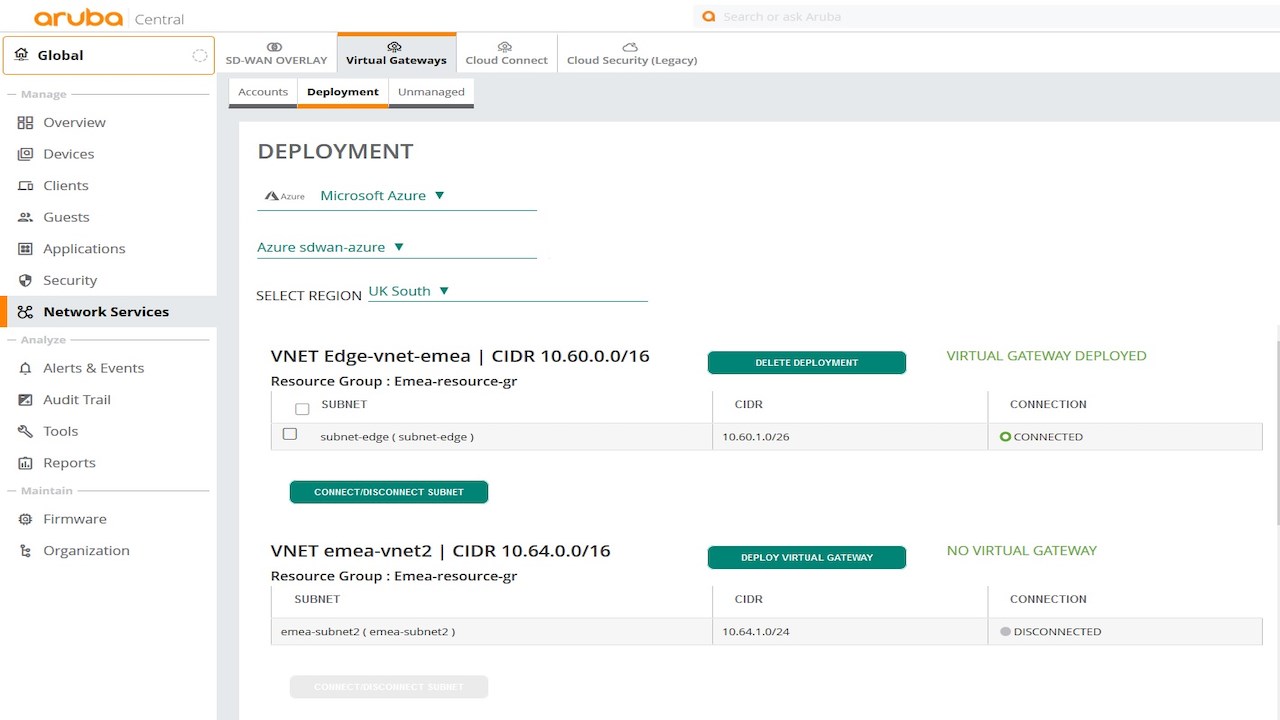Click the Firmware gear icon
Image resolution: width=1280 pixels, height=720 pixels.
click(26, 519)
